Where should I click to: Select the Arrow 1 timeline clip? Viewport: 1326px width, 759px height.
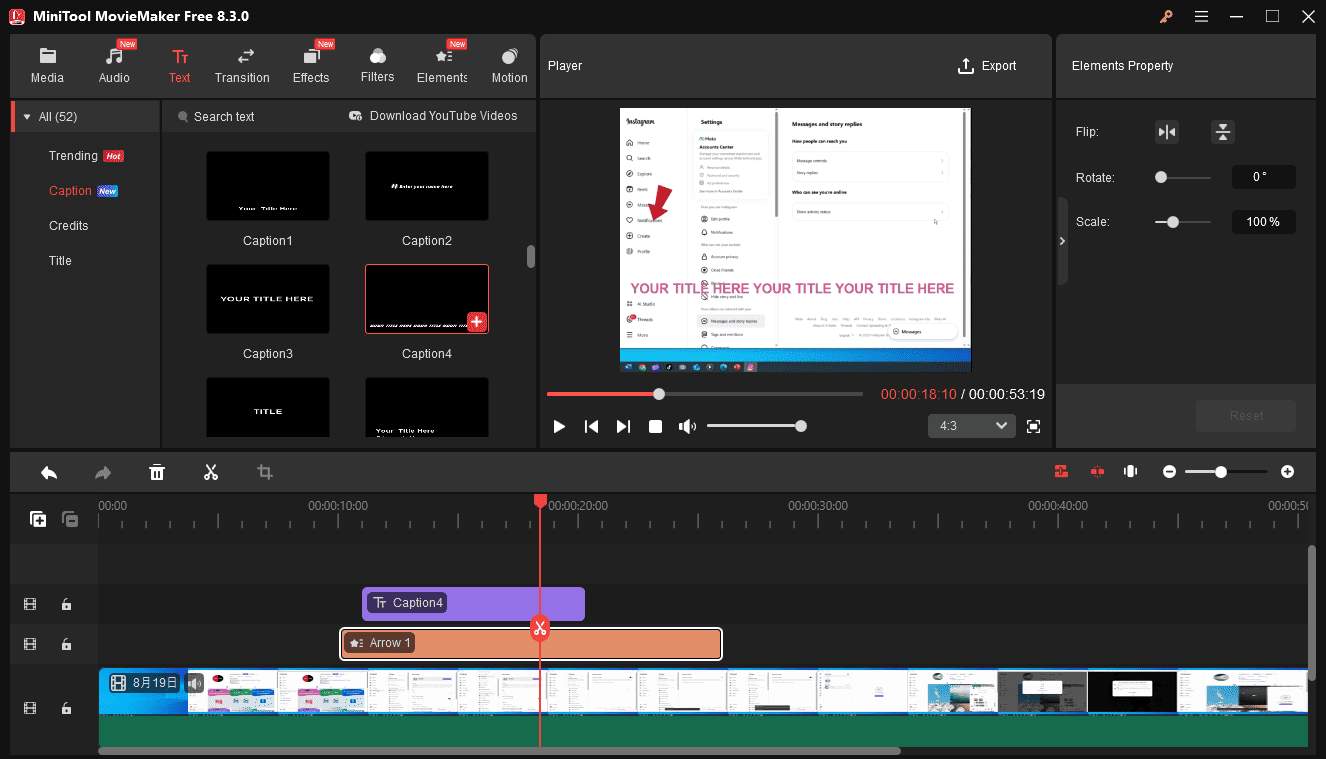[531, 643]
